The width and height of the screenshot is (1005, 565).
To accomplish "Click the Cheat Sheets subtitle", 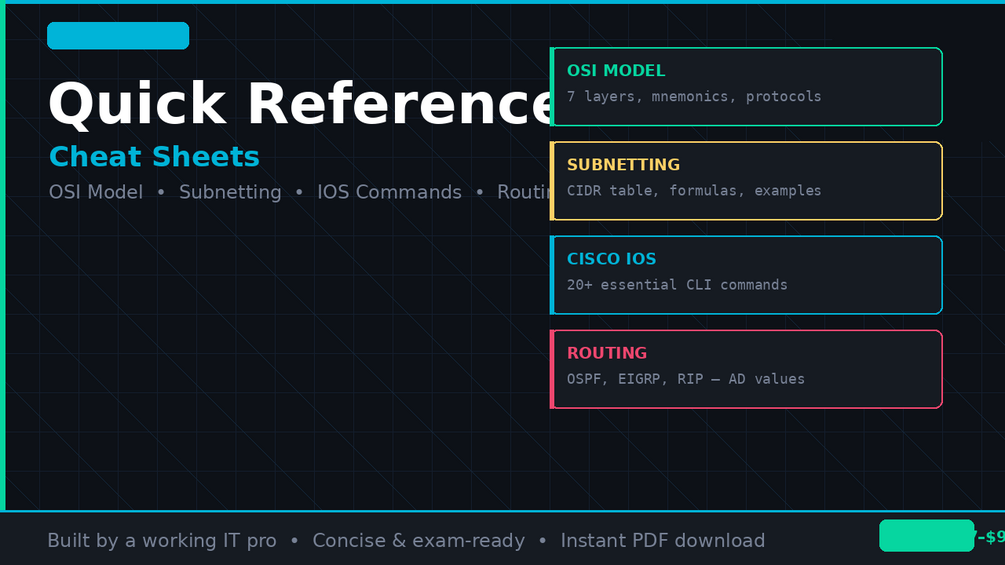I will pyautogui.click(x=154, y=157).
